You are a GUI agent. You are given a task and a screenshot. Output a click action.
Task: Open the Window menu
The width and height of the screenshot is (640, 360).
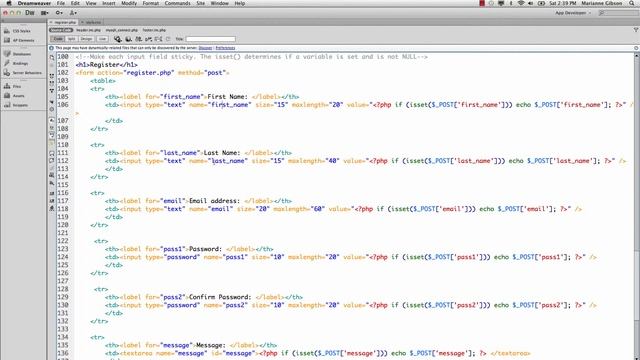coord(220,3)
